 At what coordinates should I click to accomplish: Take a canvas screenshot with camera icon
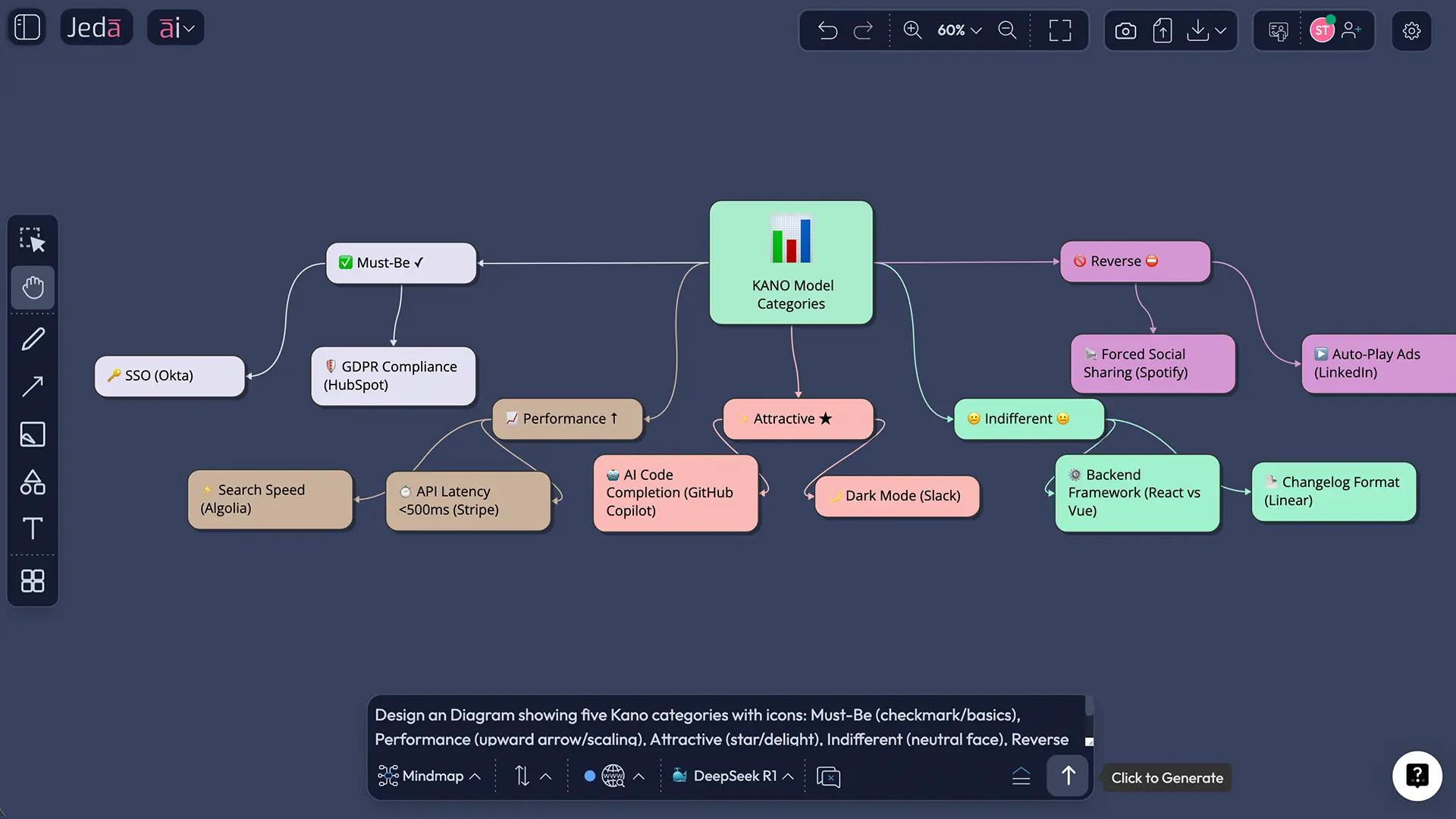point(1125,30)
